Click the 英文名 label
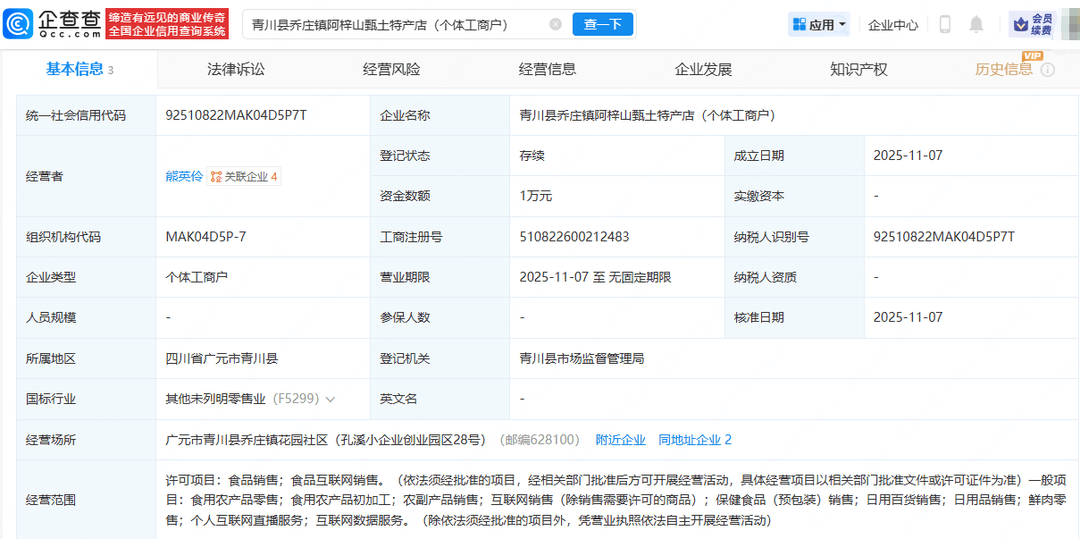Viewport: 1080px width, 539px height. coord(399,399)
